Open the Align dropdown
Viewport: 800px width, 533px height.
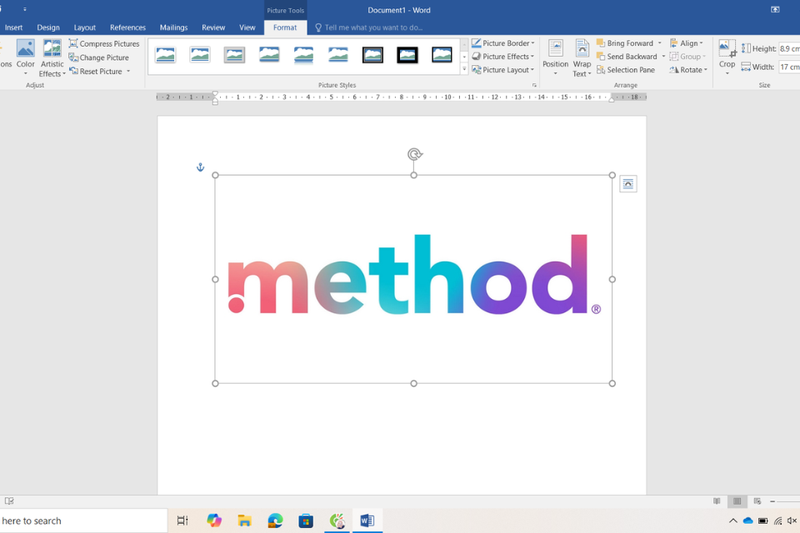(x=687, y=43)
